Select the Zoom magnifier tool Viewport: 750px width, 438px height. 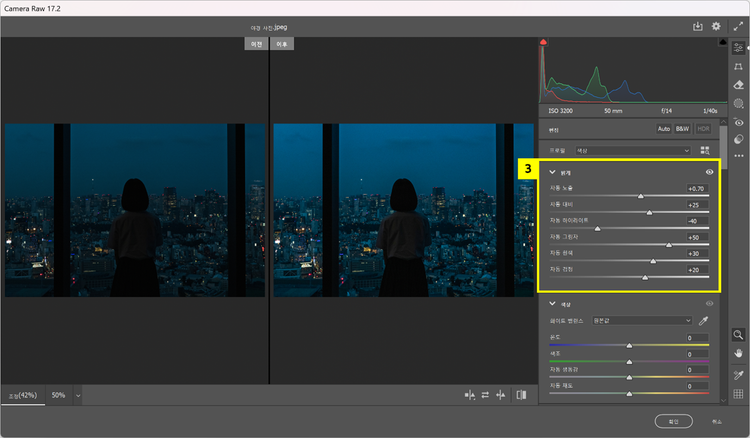tap(739, 335)
